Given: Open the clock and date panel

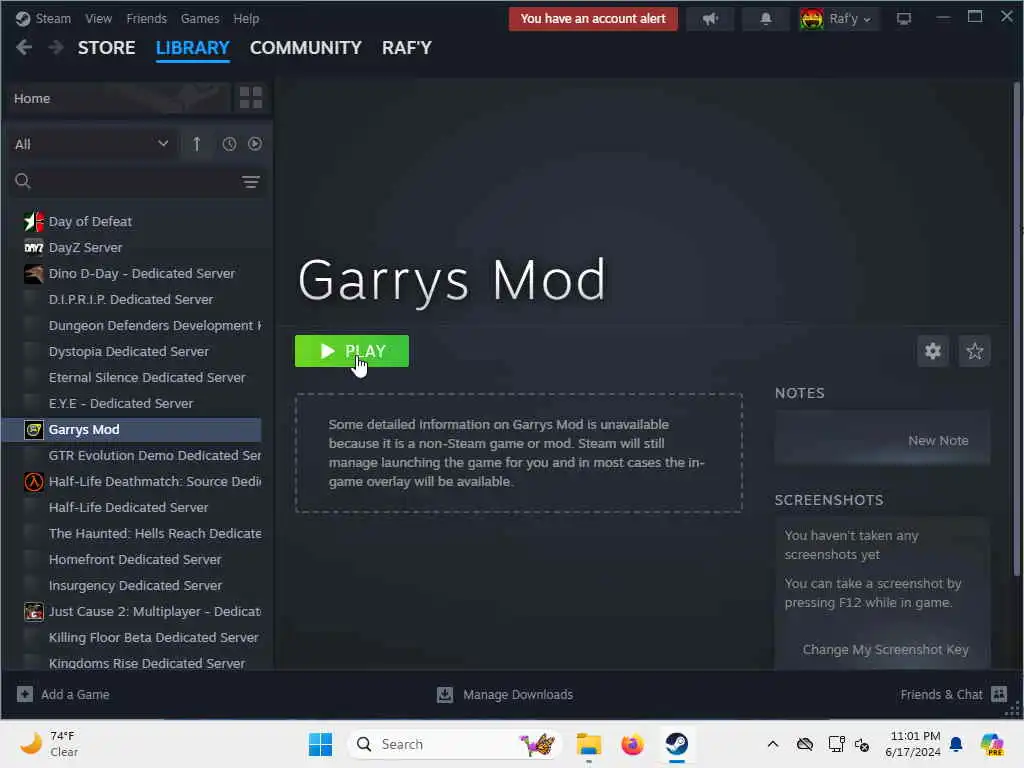Looking at the screenshot, I should [913, 744].
